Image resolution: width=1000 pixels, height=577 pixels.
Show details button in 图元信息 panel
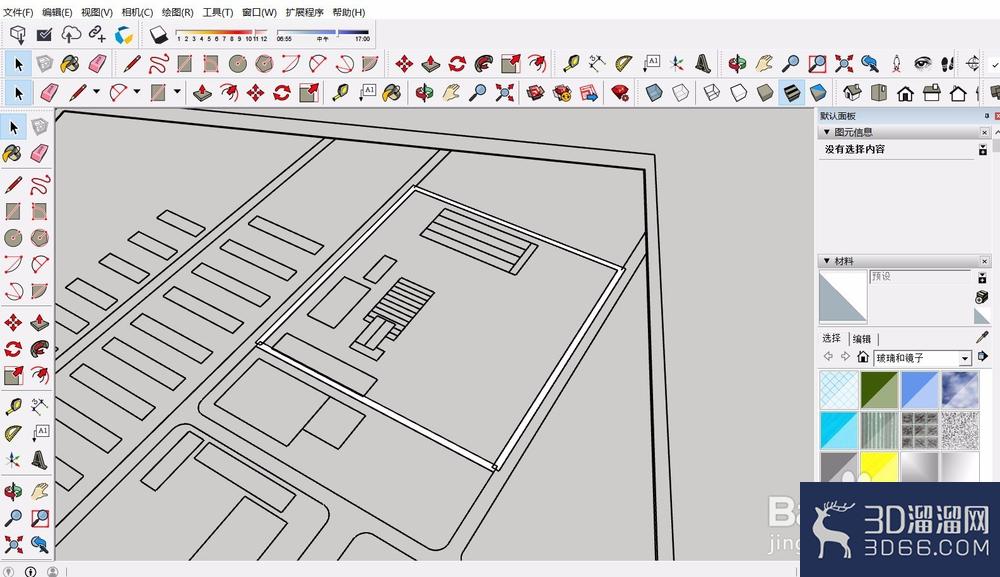[983, 150]
